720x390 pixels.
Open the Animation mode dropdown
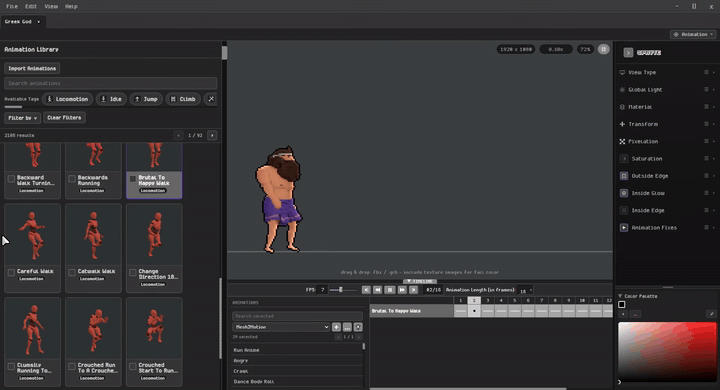pyautogui.click(x=693, y=34)
